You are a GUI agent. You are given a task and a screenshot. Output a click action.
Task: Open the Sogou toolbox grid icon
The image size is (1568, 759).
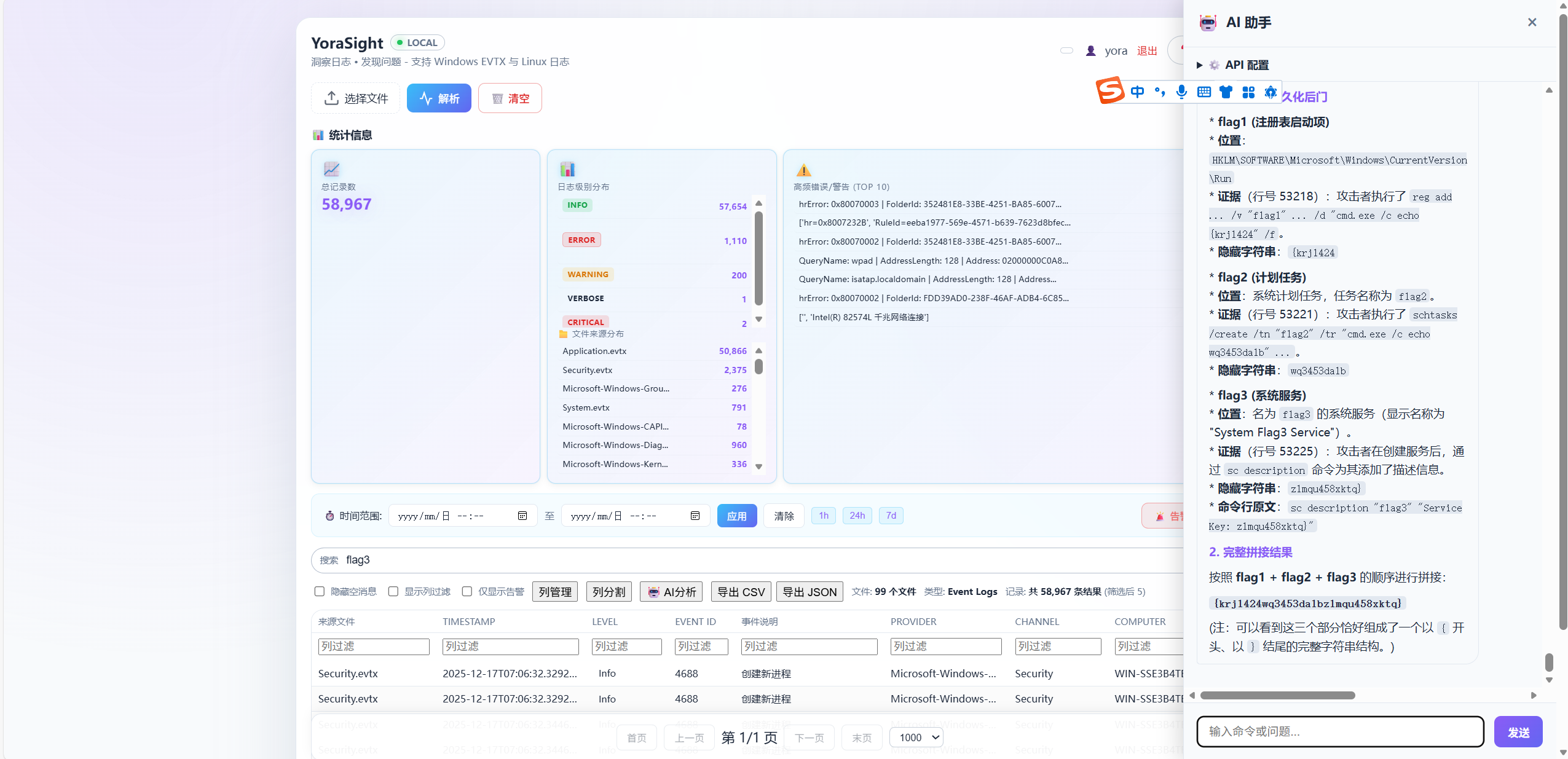pyautogui.click(x=1248, y=92)
